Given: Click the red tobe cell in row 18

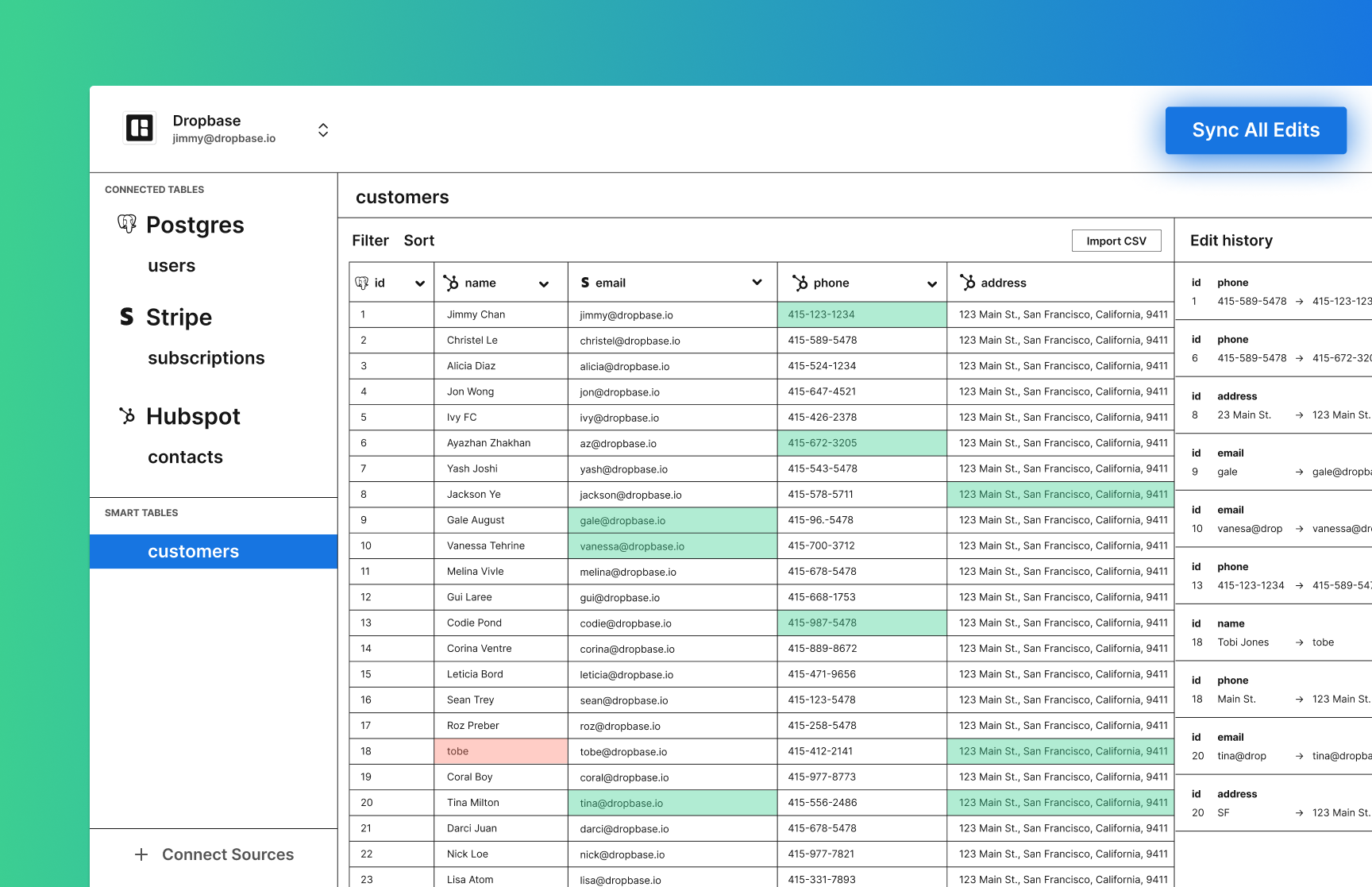Looking at the screenshot, I should [501, 750].
